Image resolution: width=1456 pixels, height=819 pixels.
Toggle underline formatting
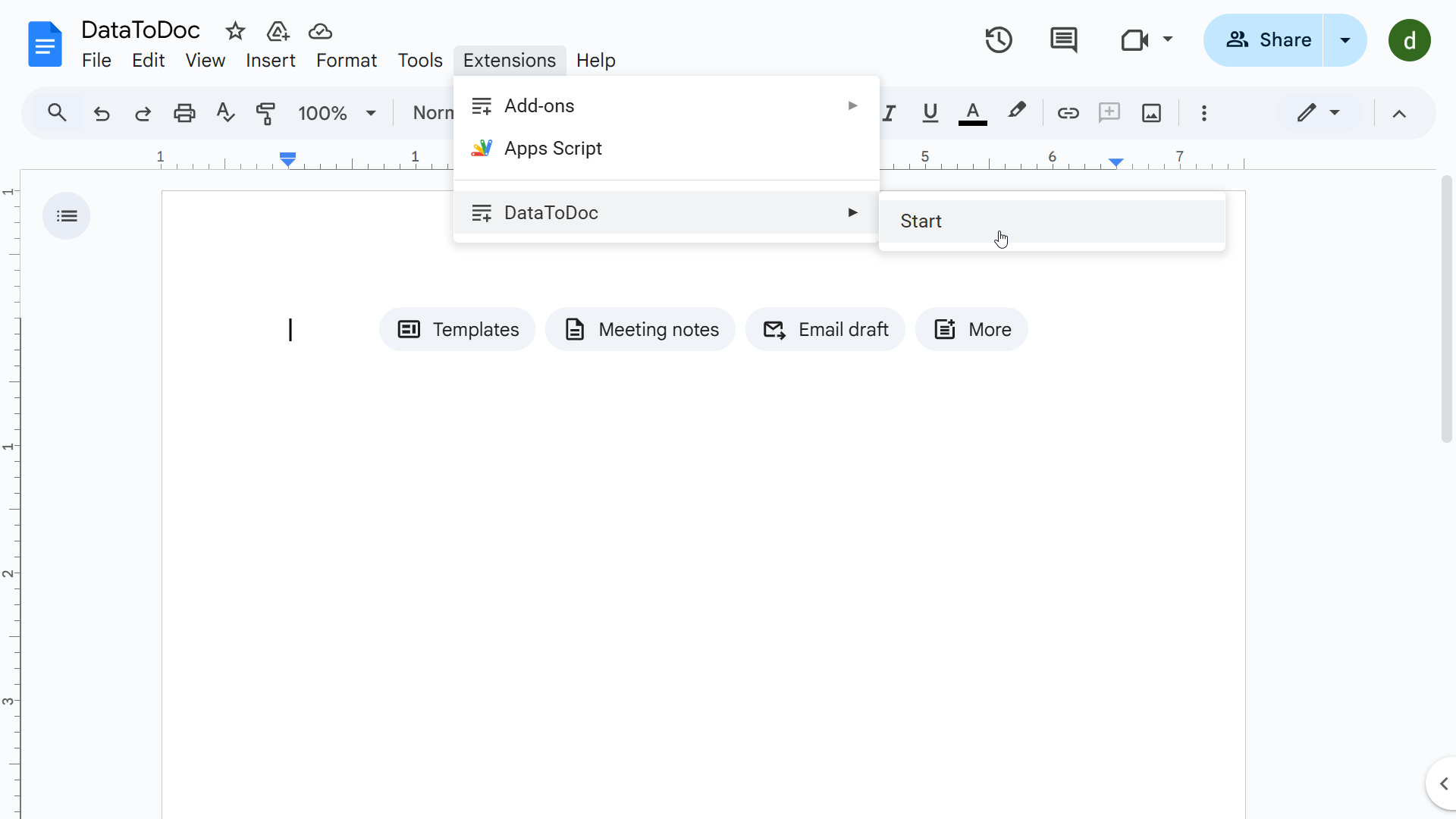pos(930,113)
